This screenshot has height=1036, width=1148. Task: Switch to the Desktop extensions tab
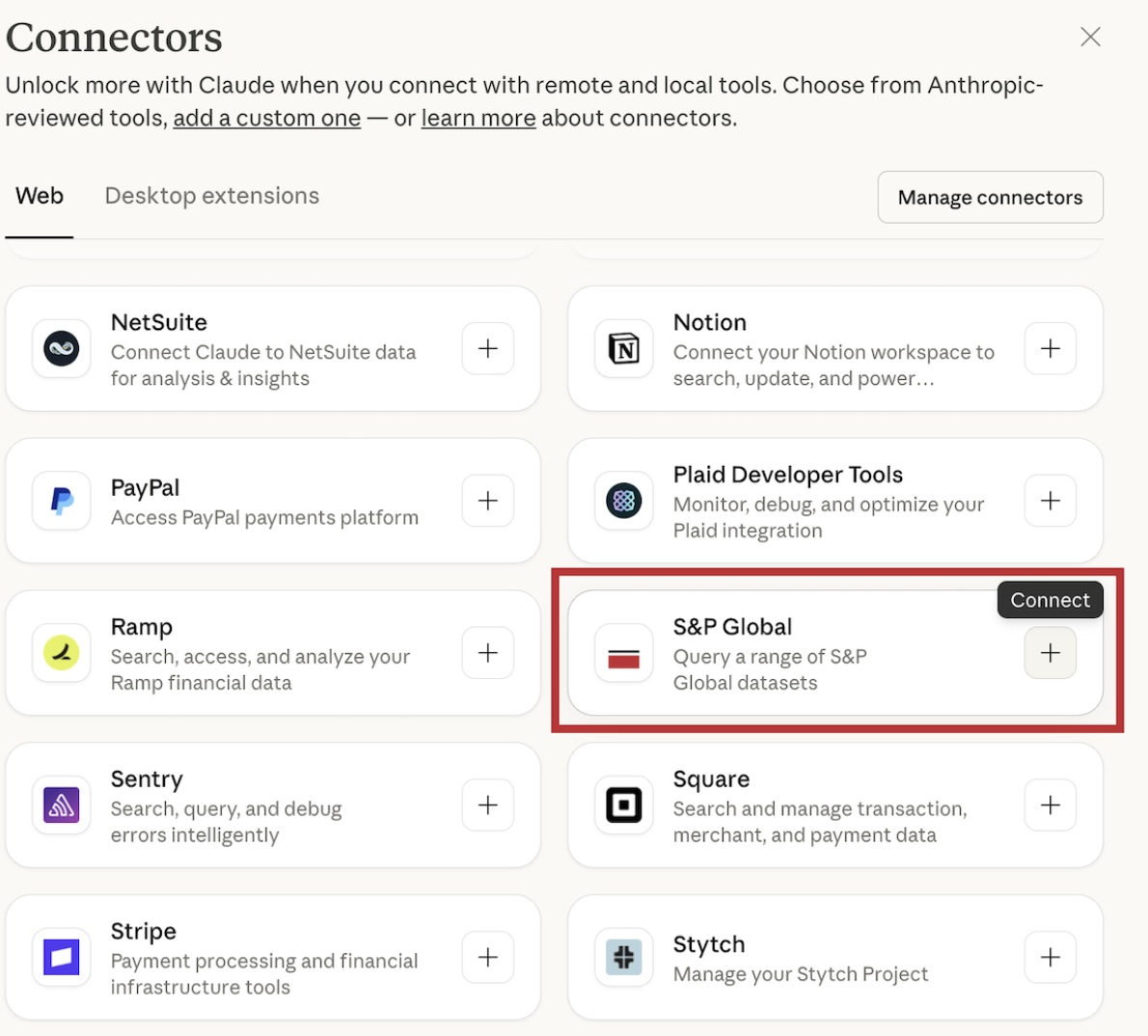pyautogui.click(x=211, y=196)
